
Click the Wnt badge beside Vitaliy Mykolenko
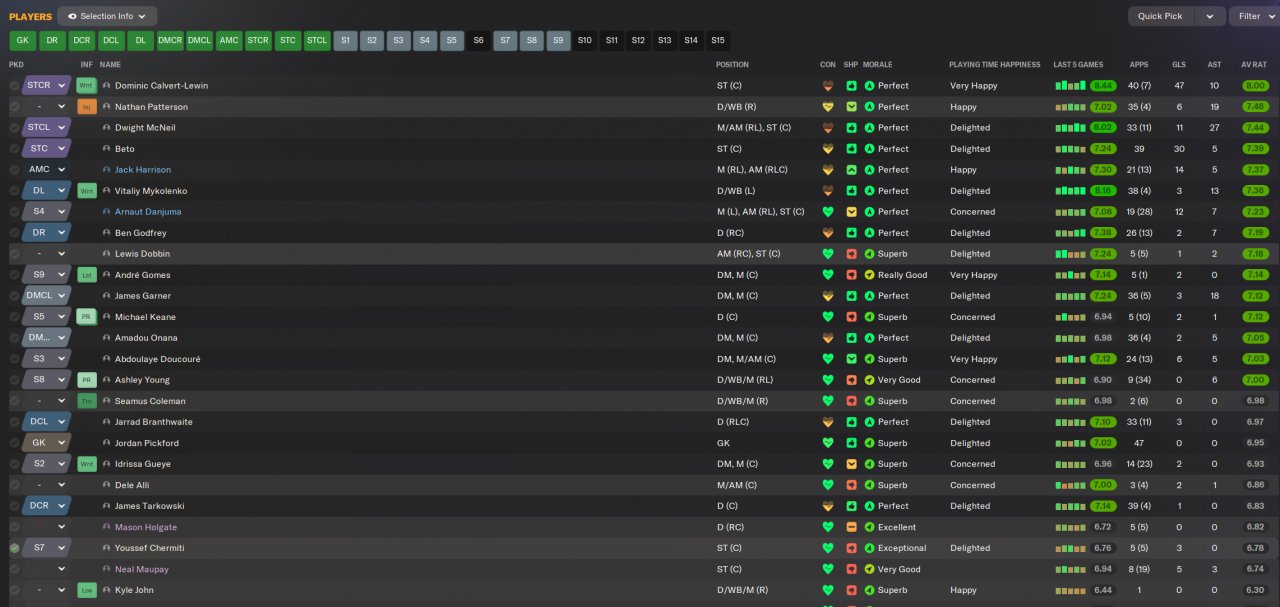click(86, 190)
